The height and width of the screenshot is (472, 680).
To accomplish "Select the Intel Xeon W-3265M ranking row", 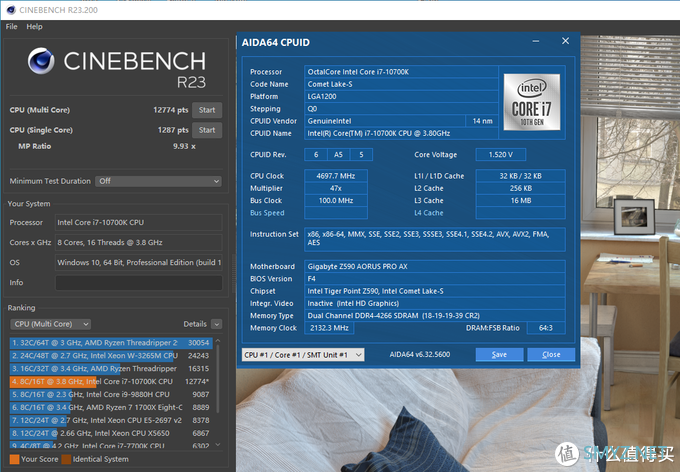I will 111,356.
